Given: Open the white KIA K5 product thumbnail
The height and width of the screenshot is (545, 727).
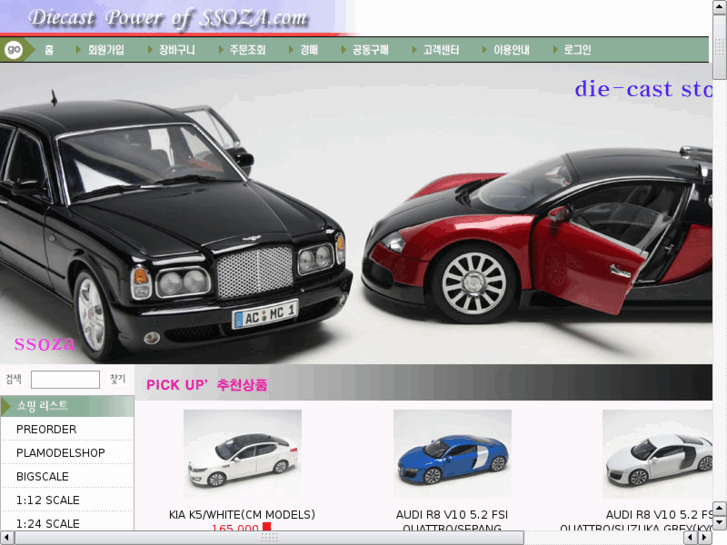Looking at the screenshot, I should [x=242, y=454].
